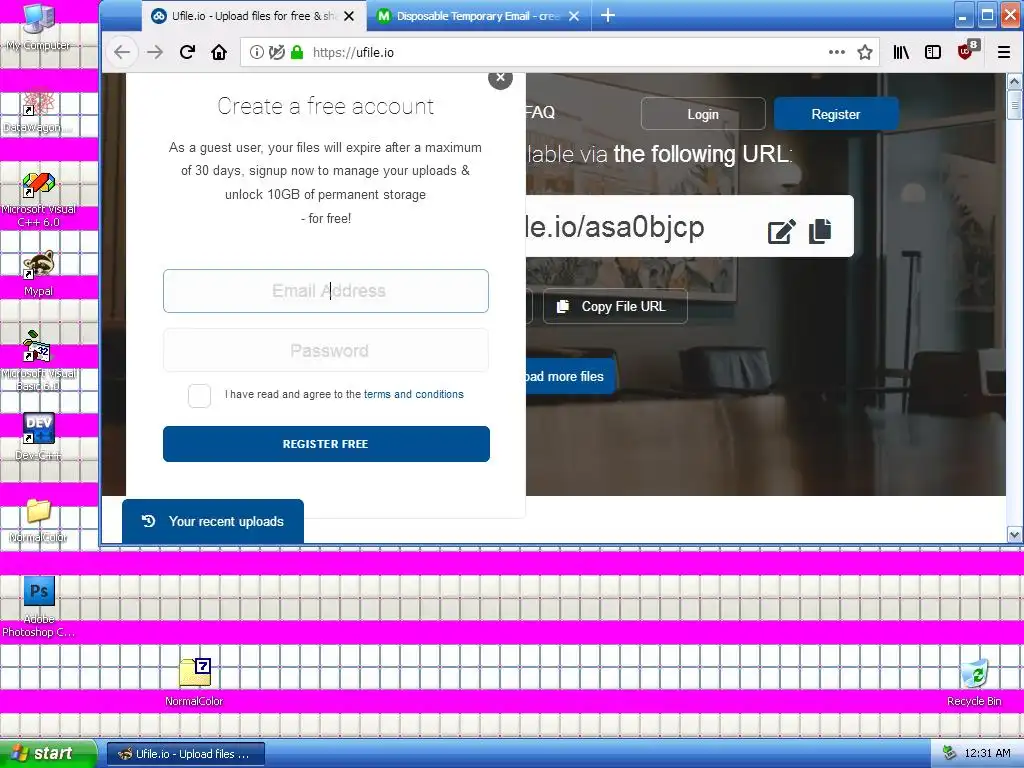Close the Create a free account popup

pos(500,78)
